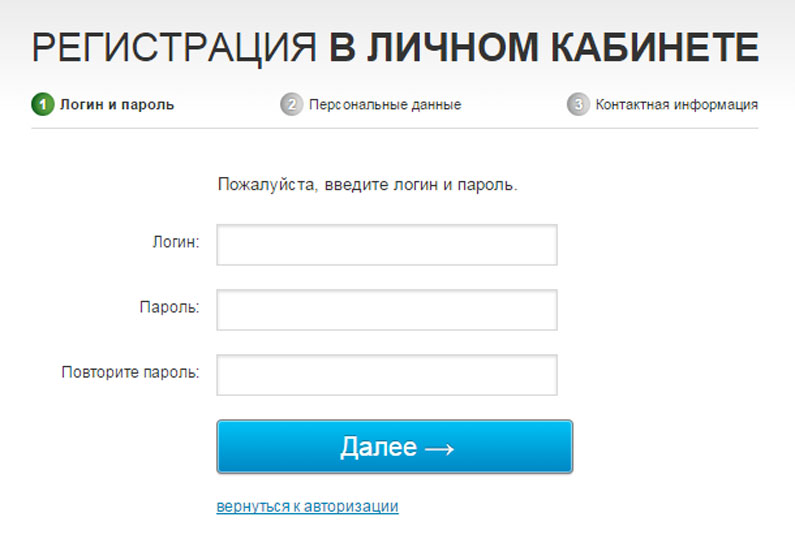Click the bold "В ЛИЧНОМ КАБИНЕТЕ" heading text
Viewport: 795px width, 543px height.
pyautogui.click(x=543, y=47)
